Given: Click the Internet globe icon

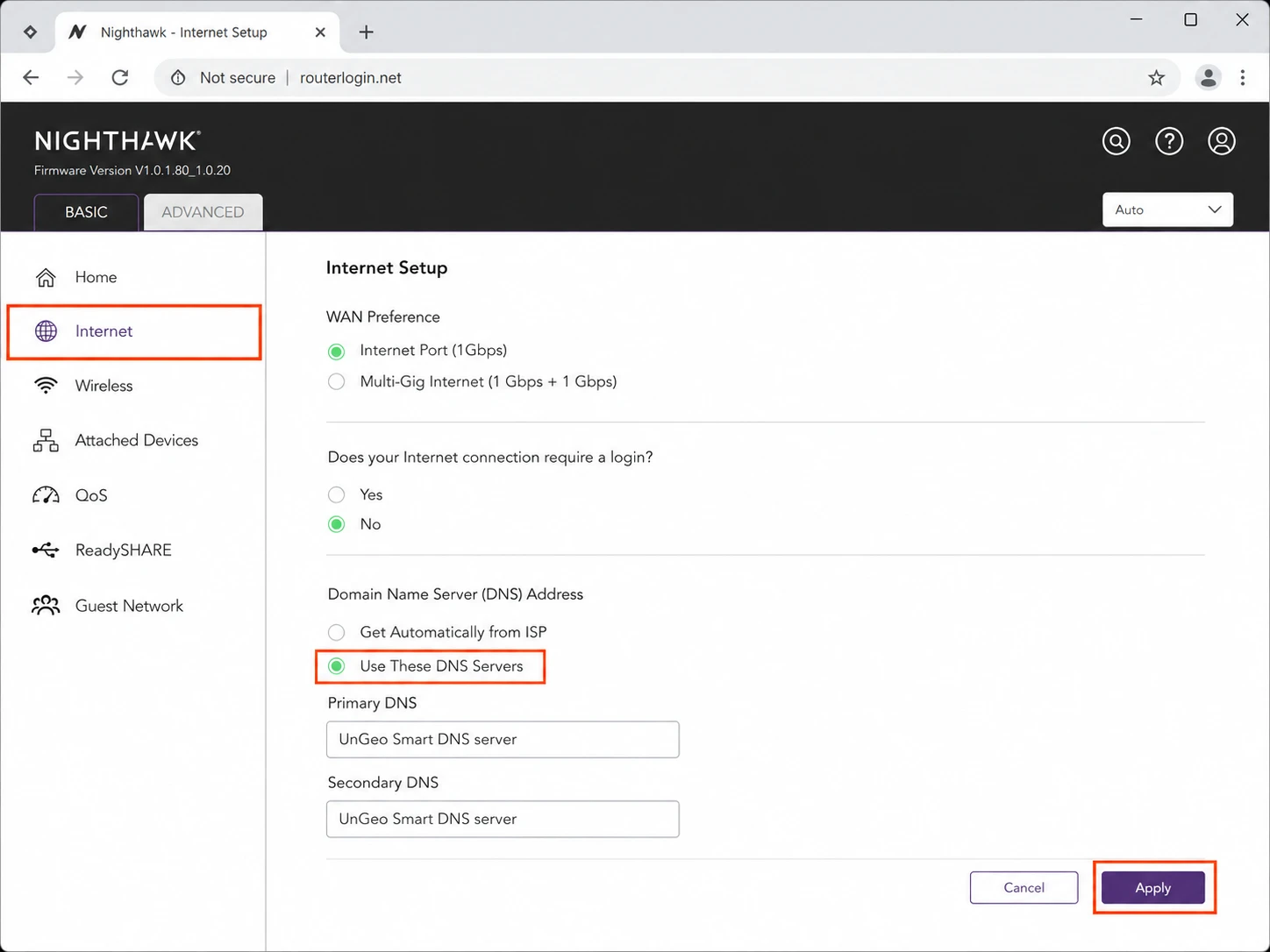Looking at the screenshot, I should coord(46,331).
